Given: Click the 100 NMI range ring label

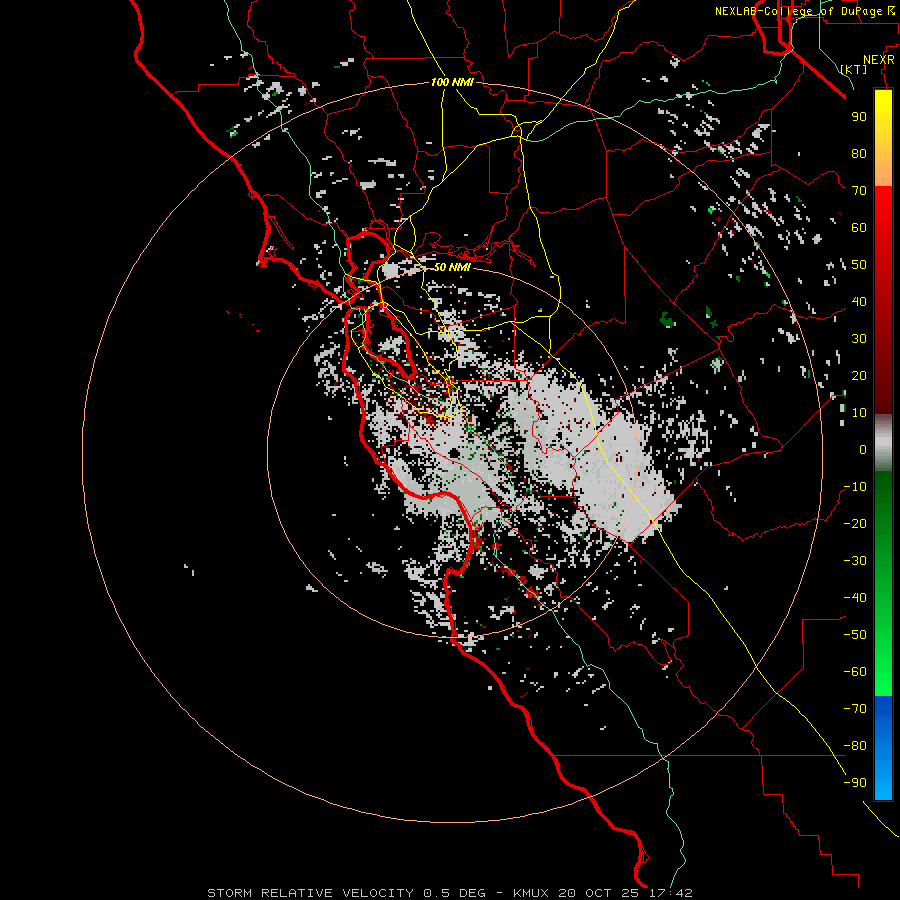Looking at the screenshot, I should [452, 82].
